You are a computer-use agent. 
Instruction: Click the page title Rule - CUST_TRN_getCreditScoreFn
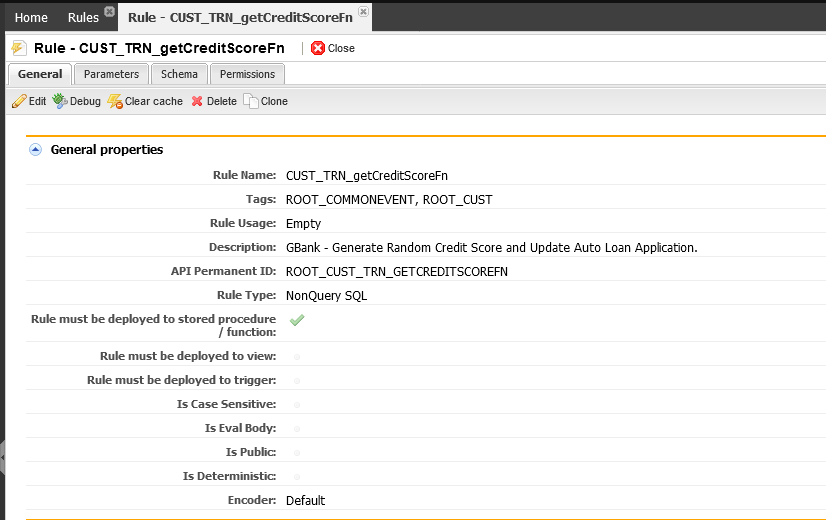[x=159, y=48]
